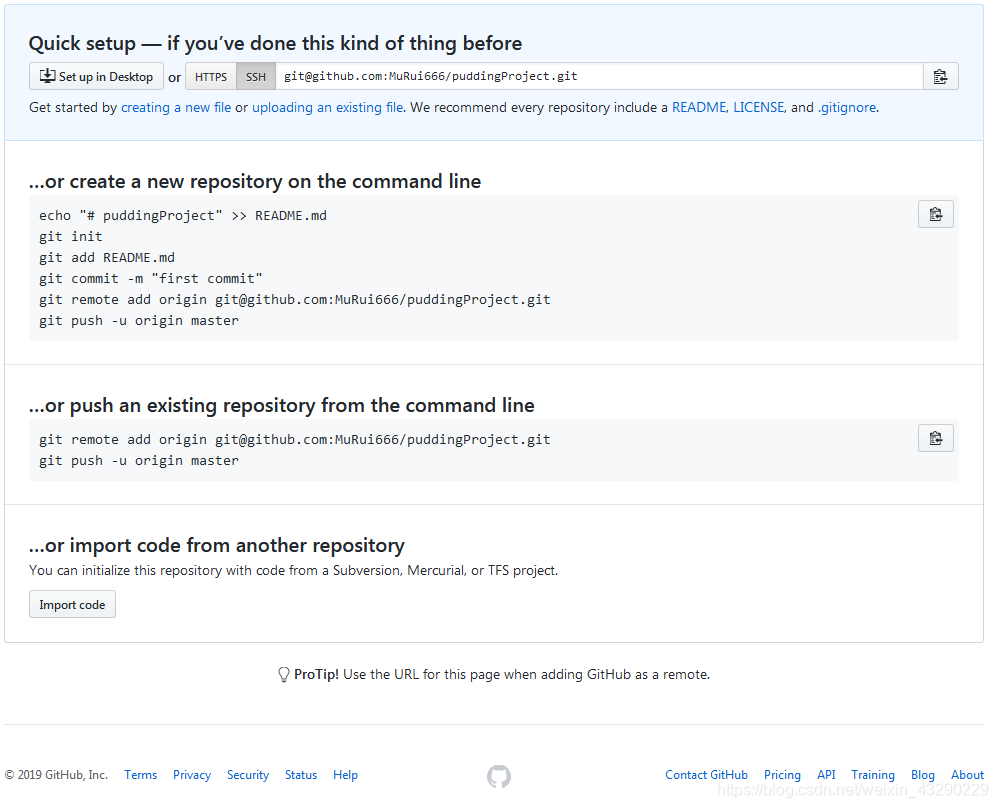Open the Privacy footer link
This screenshot has height=808, width=998.
pos(192,775)
